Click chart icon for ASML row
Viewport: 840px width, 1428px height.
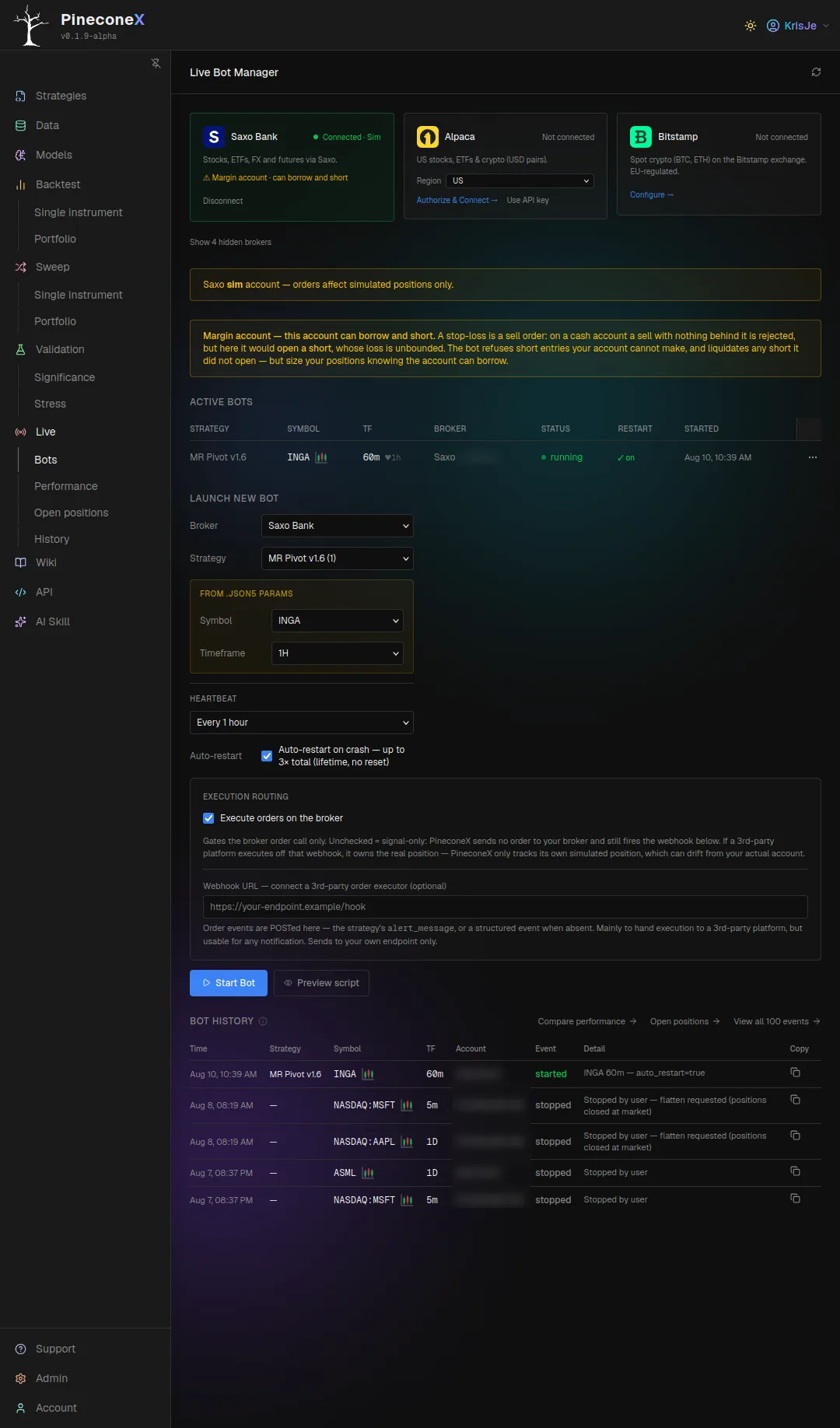pos(368,1173)
